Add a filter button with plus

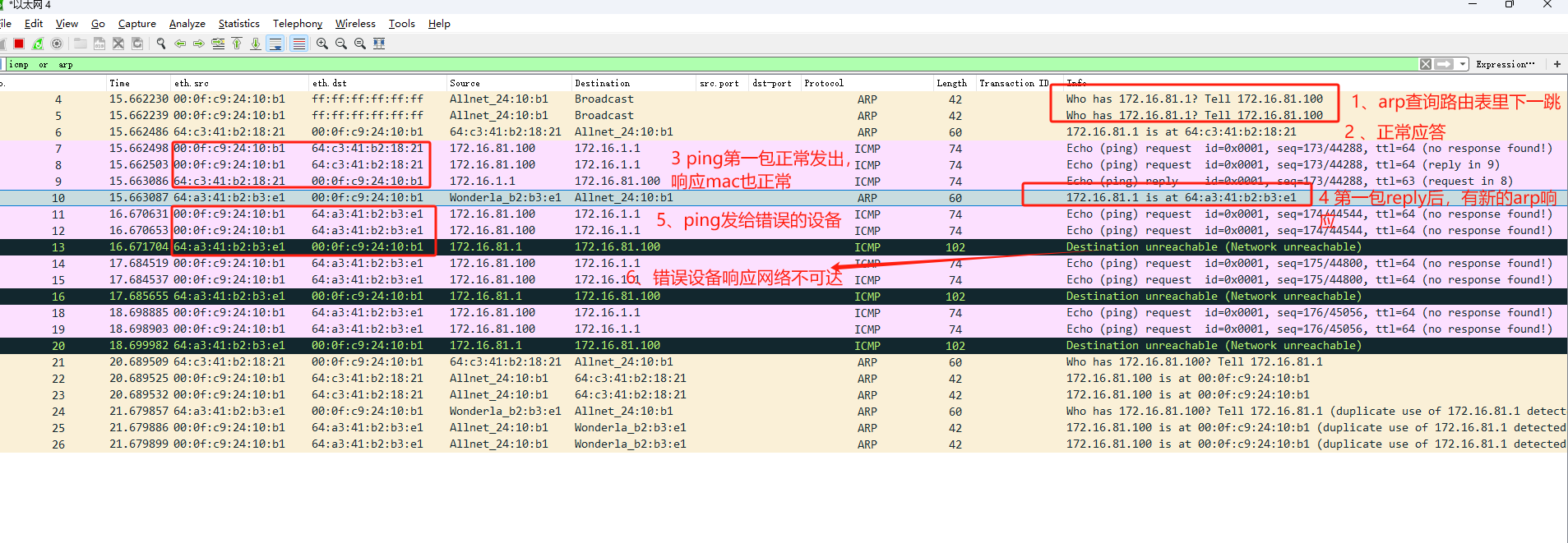[1556, 64]
